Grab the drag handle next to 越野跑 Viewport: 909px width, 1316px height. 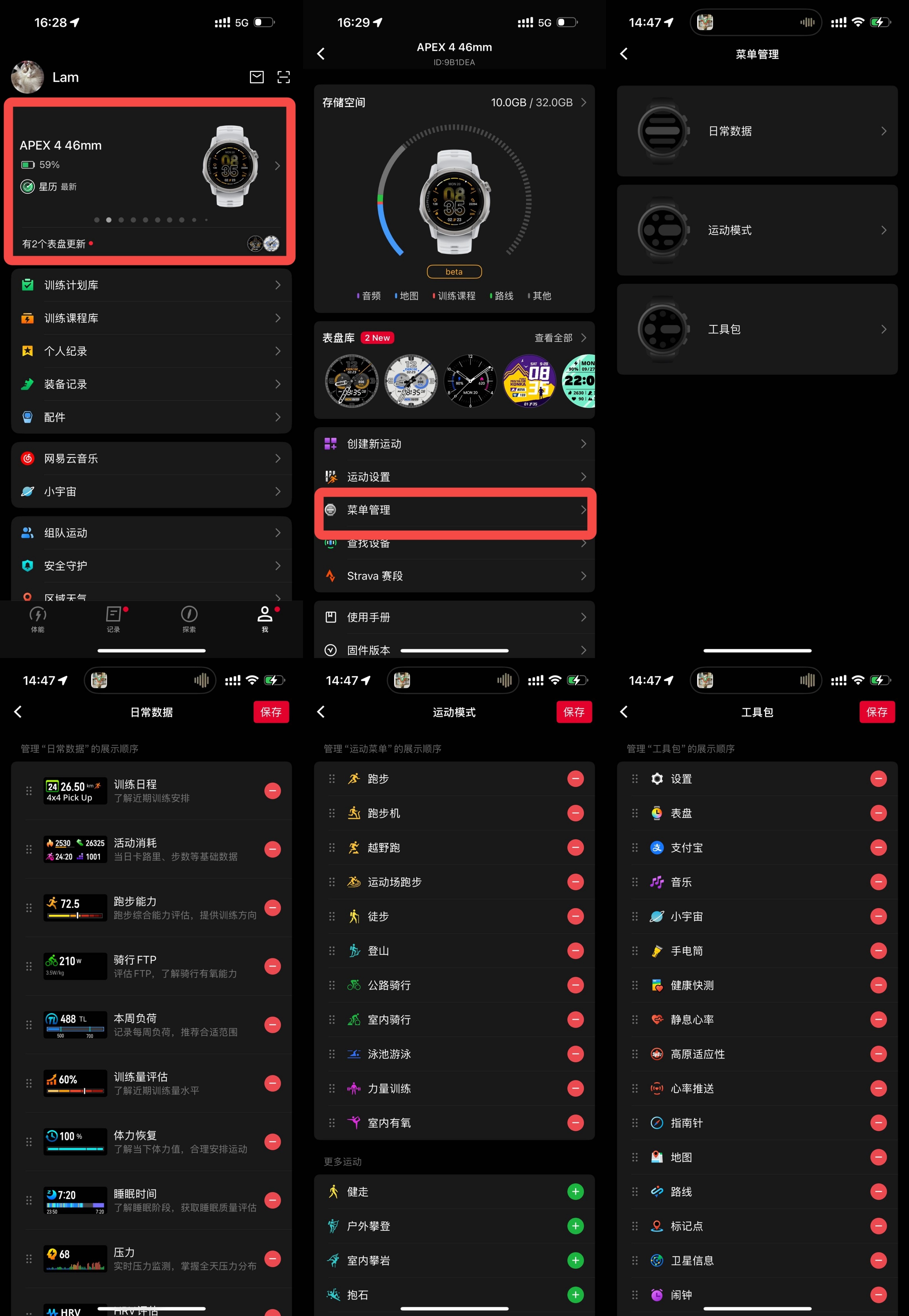point(331,847)
